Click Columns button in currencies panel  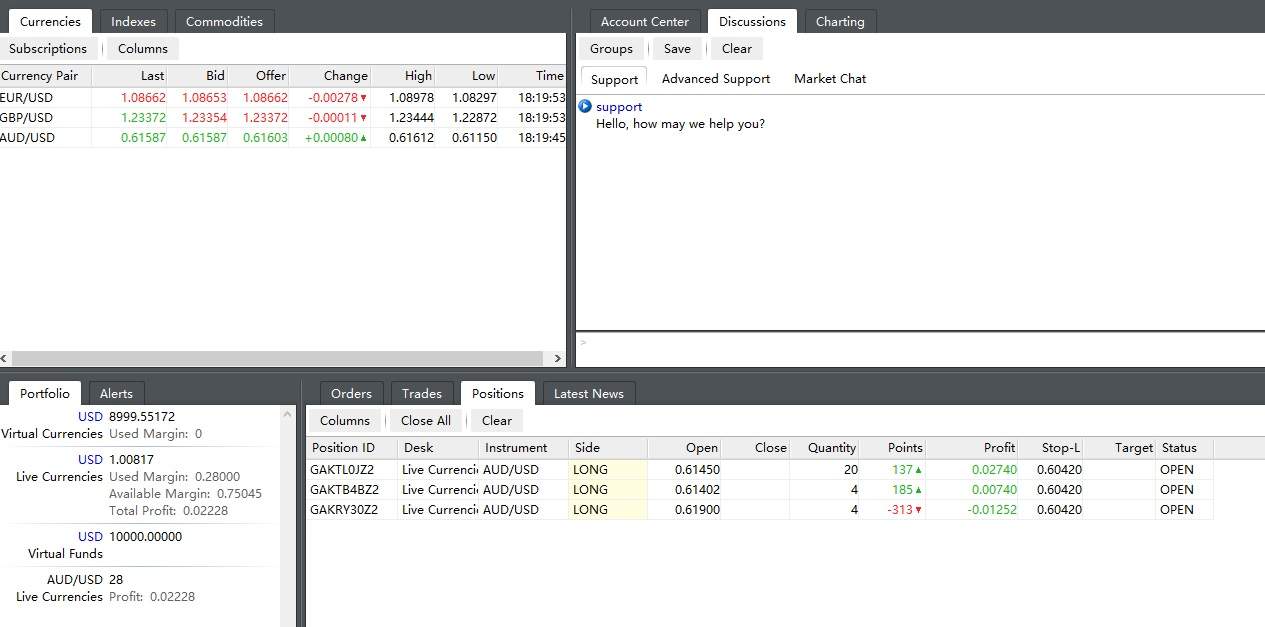pos(143,48)
